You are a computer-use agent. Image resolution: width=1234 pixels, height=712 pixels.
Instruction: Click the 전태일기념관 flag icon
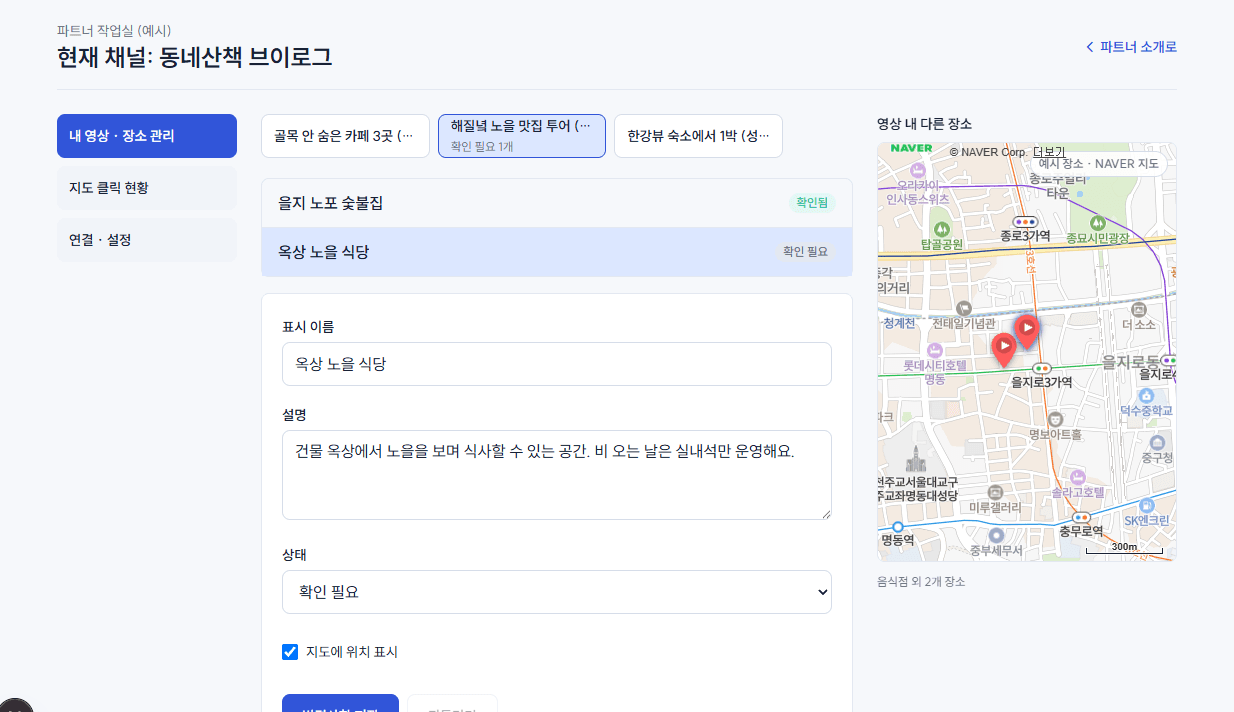(963, 309)
